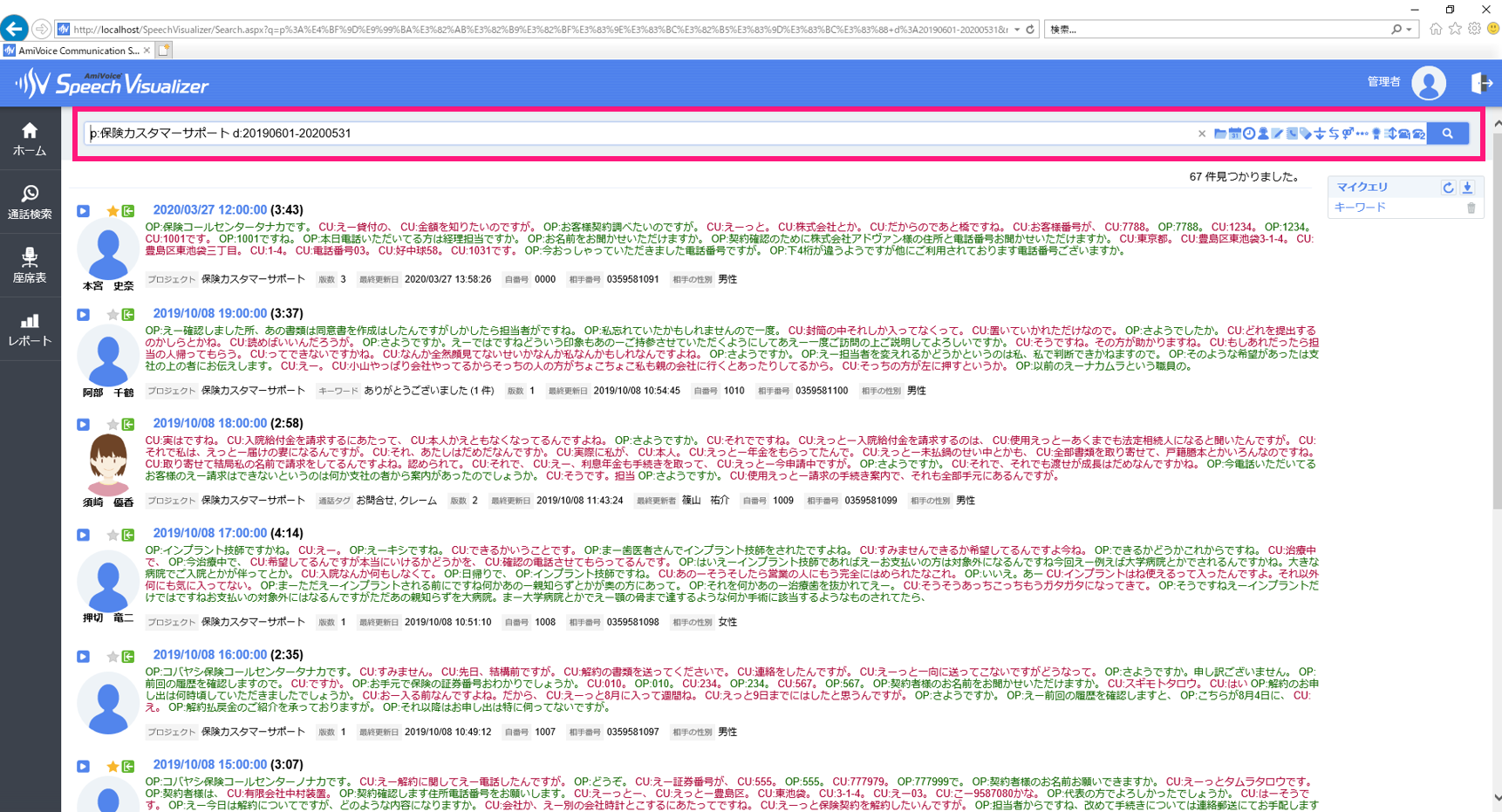Click the folder project filter icon
1502x812 pixels.
tap(1220, 133)
